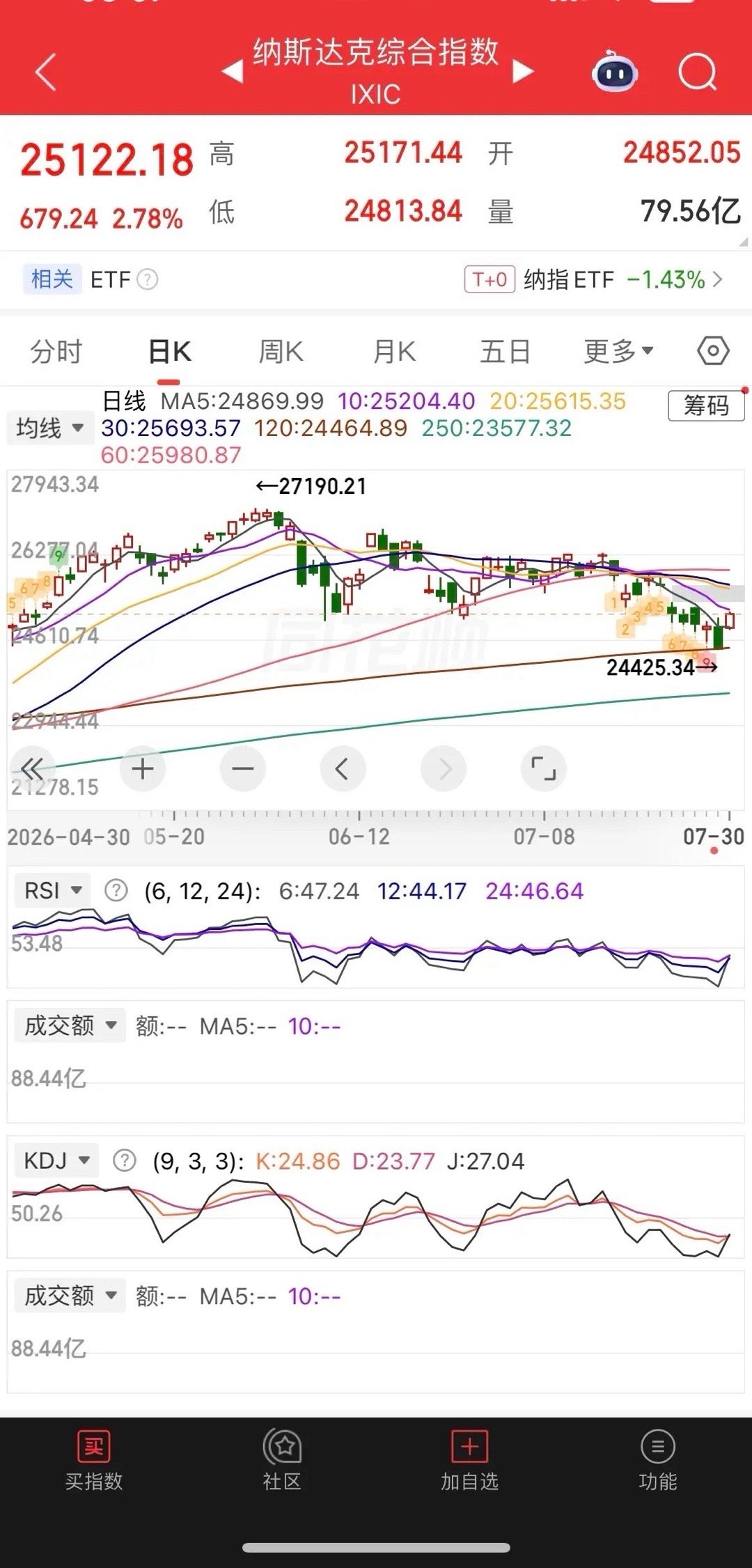Tap RSI 6:47.24 value
Screen dimensions: 752x1568
pyautogui.click(x=319, y=891)
